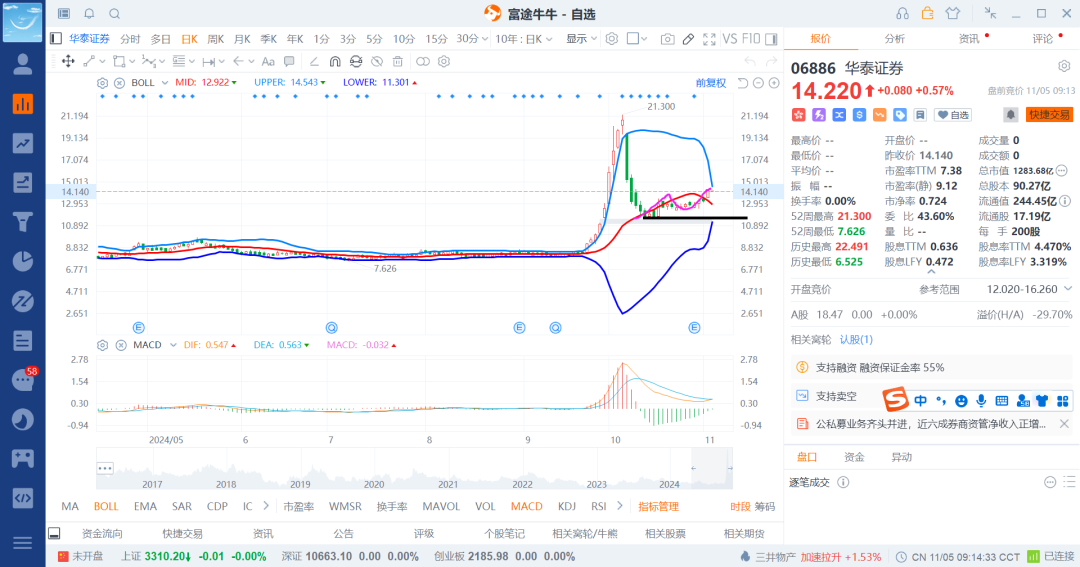The width and height of the screenshot is (1080, 567).
Task: Click the notification bell in title bar
Action: click(x=89, y=14)
